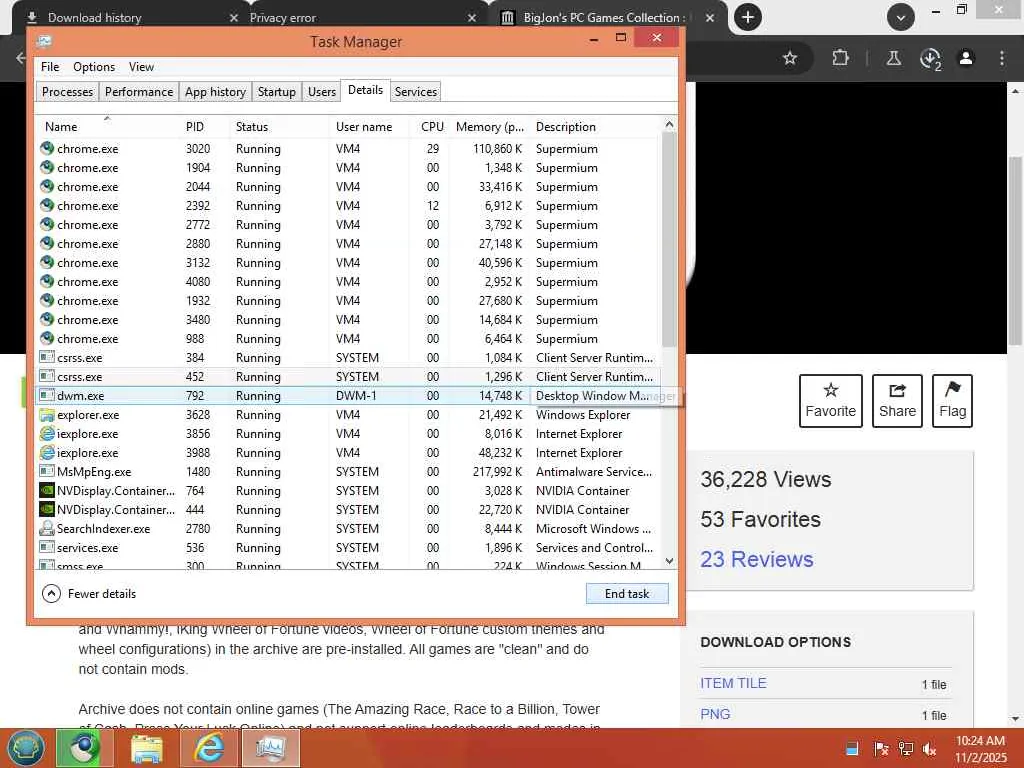The height and width of the screenshot is (768, 1024).
Task: Open the ITEM TILE download option
Action: point(733,683)
